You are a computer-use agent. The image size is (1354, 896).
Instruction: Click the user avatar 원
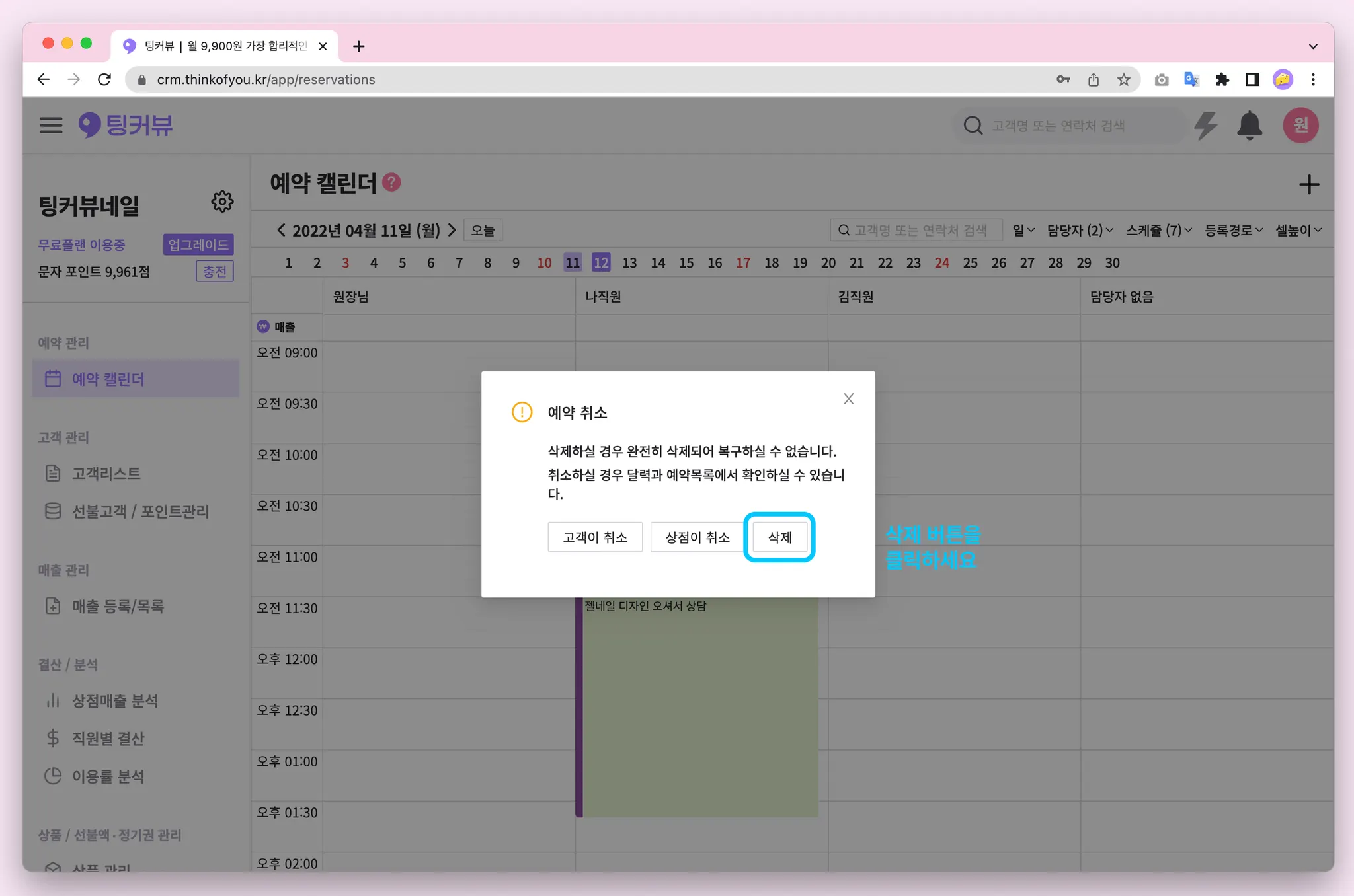point(1300,125)
